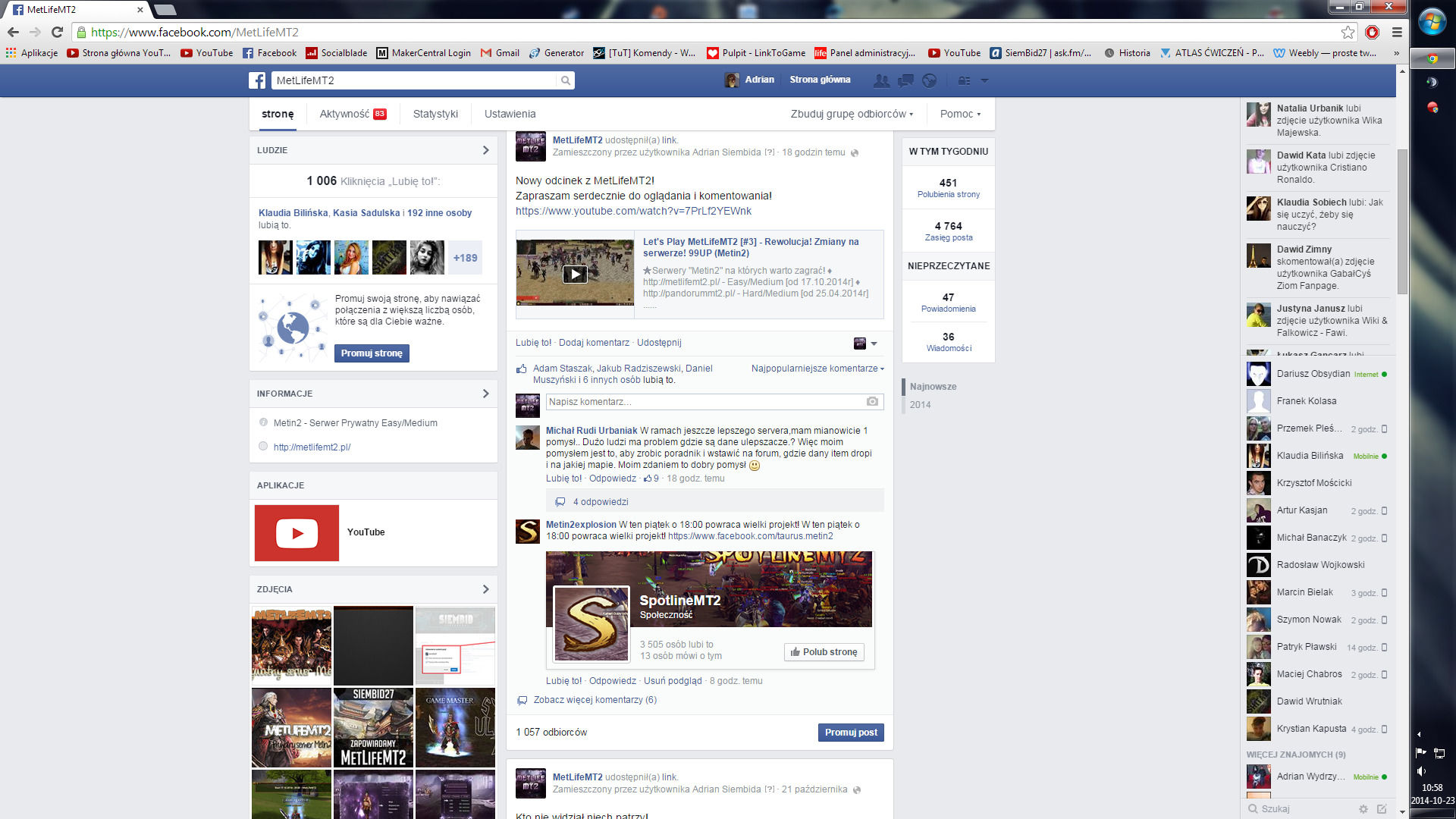Bookmark this page with the star icon
This screenshot has width=1456, height=819.
coord(1348,32)
